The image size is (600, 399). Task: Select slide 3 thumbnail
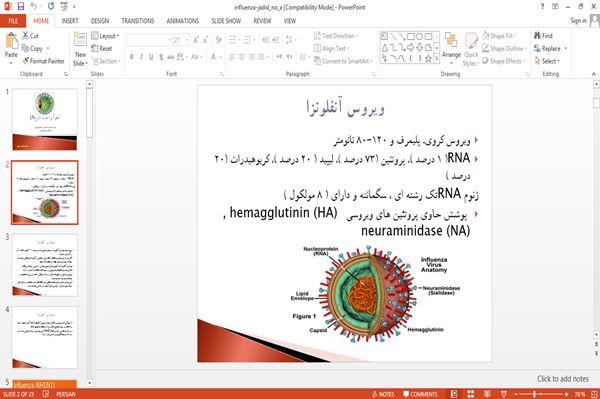coord(45,265)
